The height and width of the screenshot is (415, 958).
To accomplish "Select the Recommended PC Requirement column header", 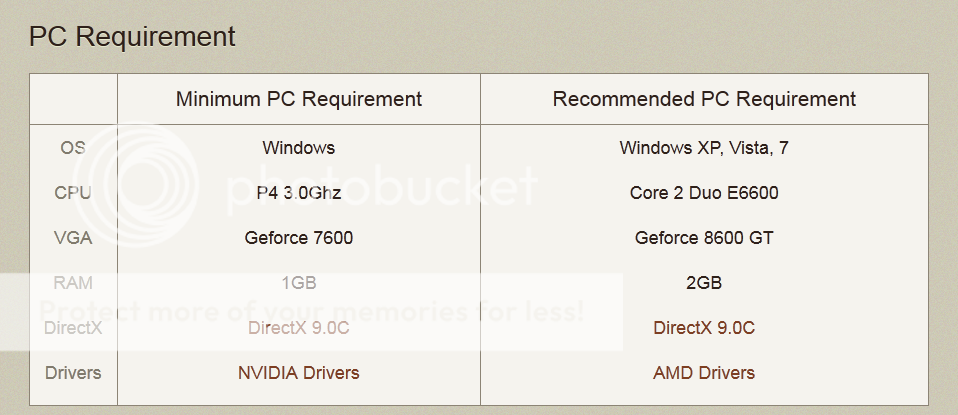I will (x=704, y=99).
